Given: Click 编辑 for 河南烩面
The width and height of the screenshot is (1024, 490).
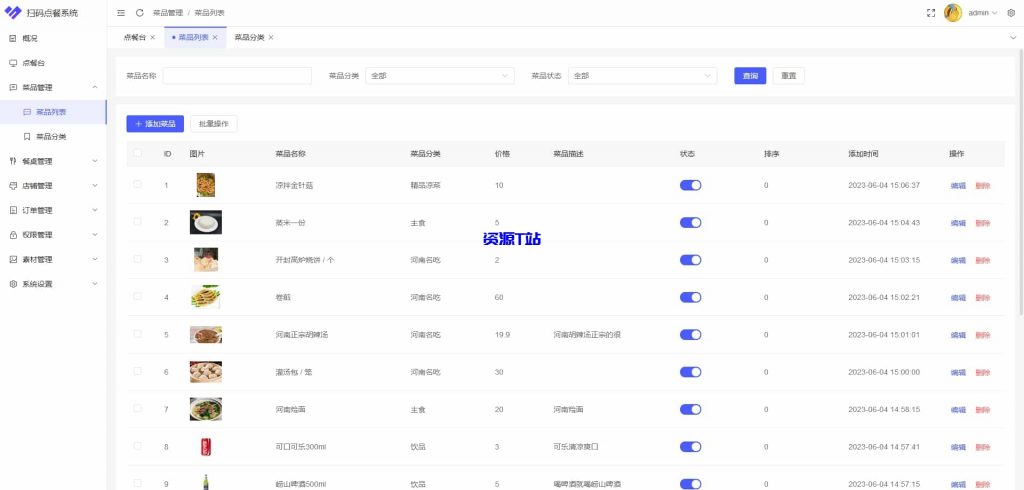Looking at the screenshot, I should pyautogui.click(x=958, y=410).
